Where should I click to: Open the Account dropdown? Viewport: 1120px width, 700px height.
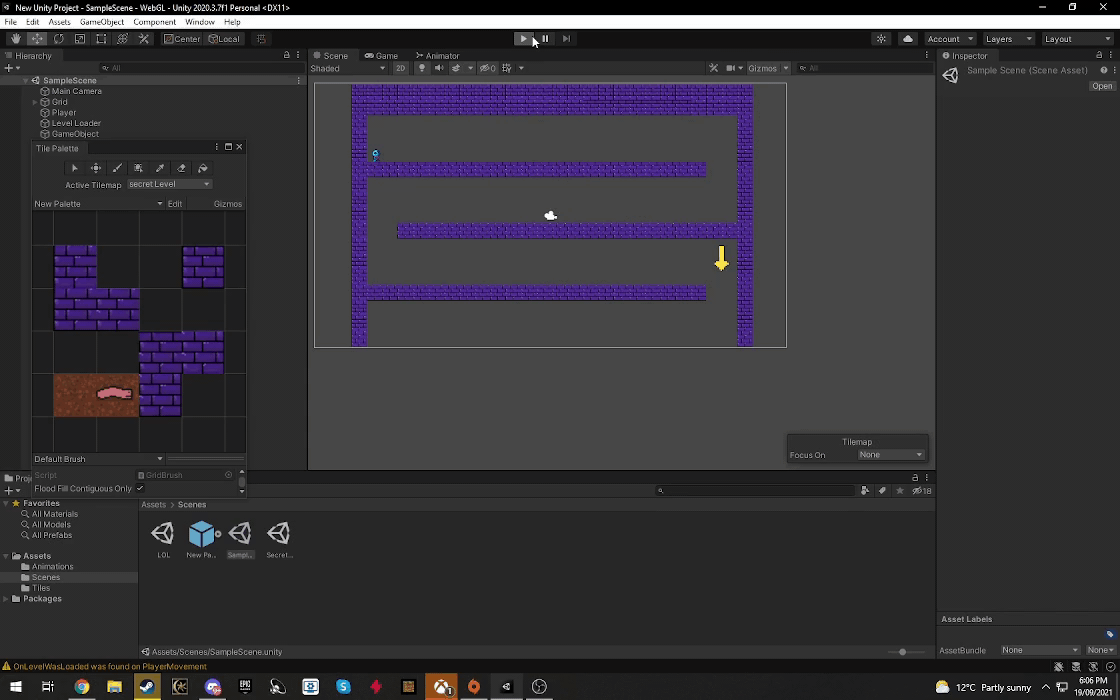(x=950, y=39)
